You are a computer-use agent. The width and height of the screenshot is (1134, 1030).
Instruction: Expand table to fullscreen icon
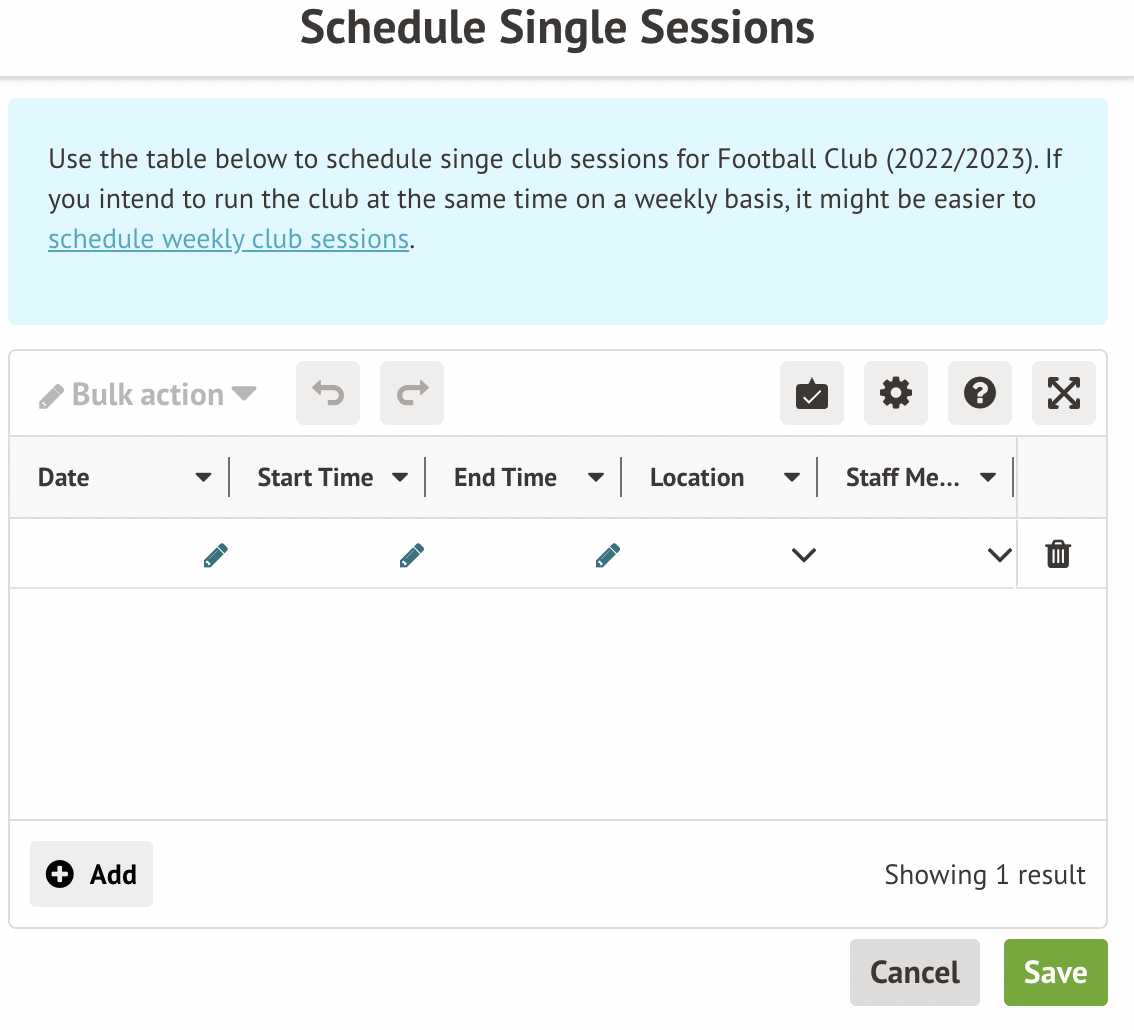pos(1064,394)
